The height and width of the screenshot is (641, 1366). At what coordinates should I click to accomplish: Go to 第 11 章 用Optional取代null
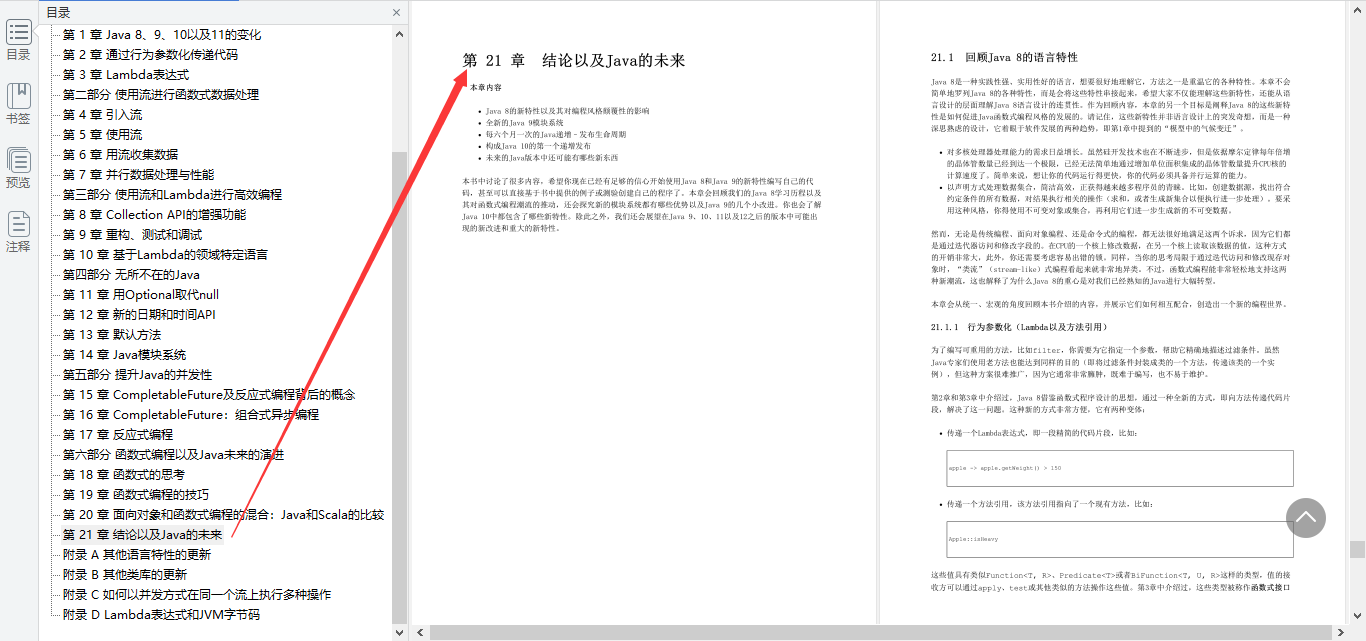[x=141, y=295]
